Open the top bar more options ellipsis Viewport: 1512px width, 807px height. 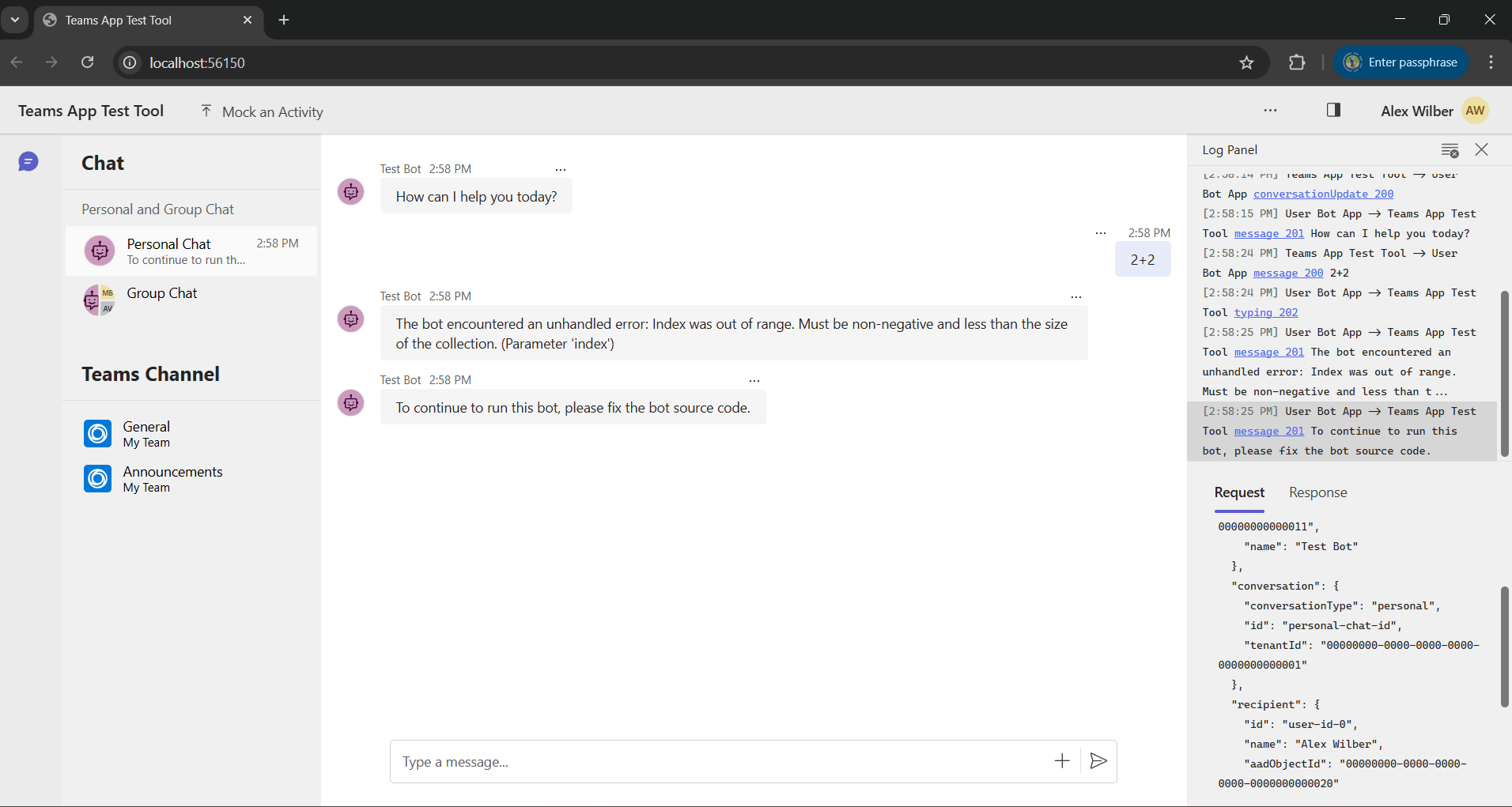1270,111
